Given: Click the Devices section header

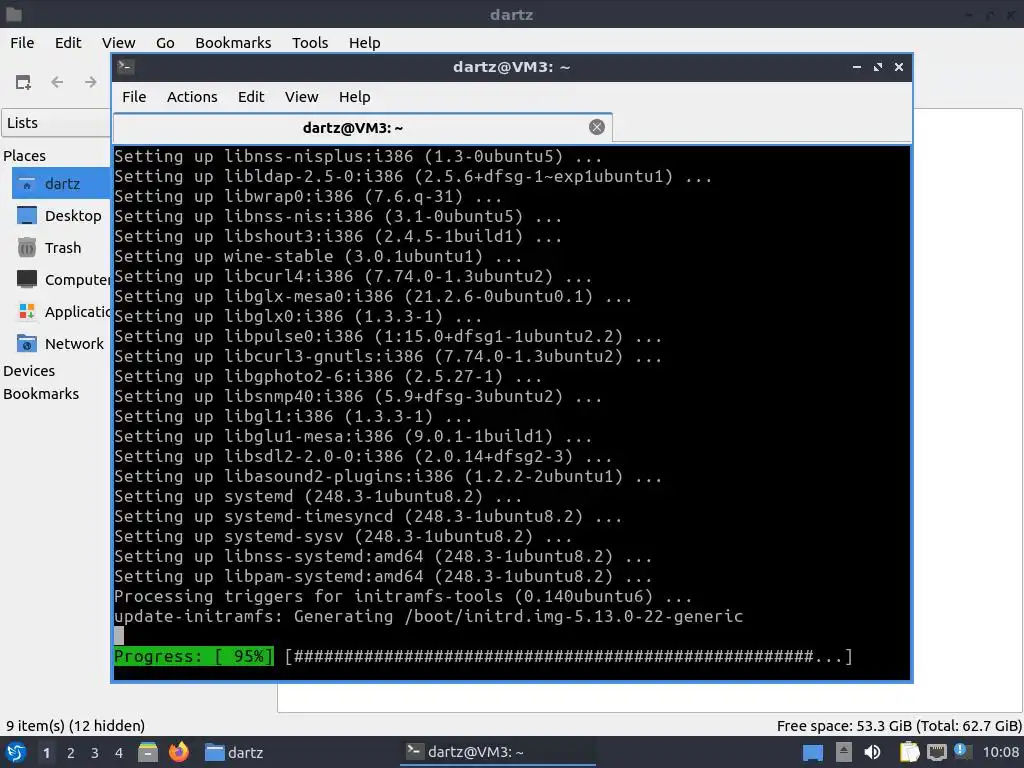Looking at the screenshot, I should coord(29,370).
